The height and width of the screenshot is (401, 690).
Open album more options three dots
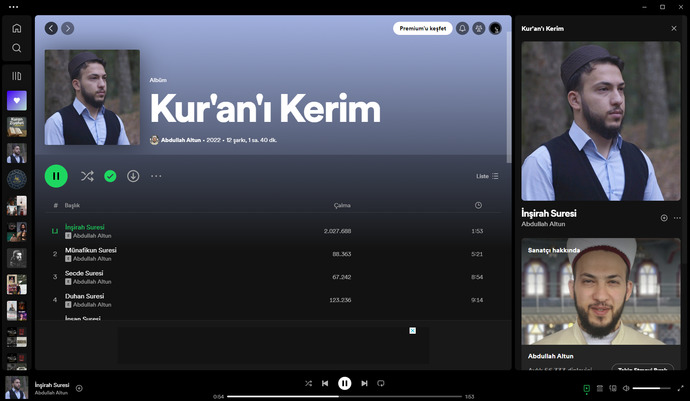pyautogui.click(x=156, y=176)
